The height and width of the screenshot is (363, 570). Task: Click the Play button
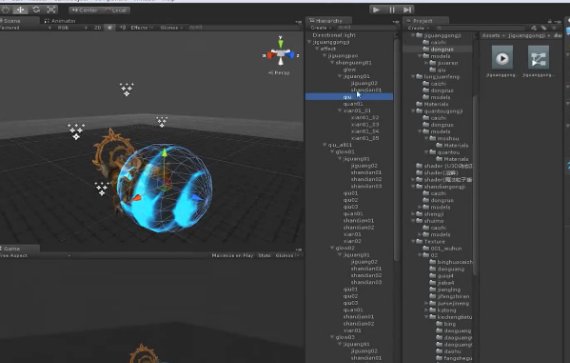tap(376, 10)
